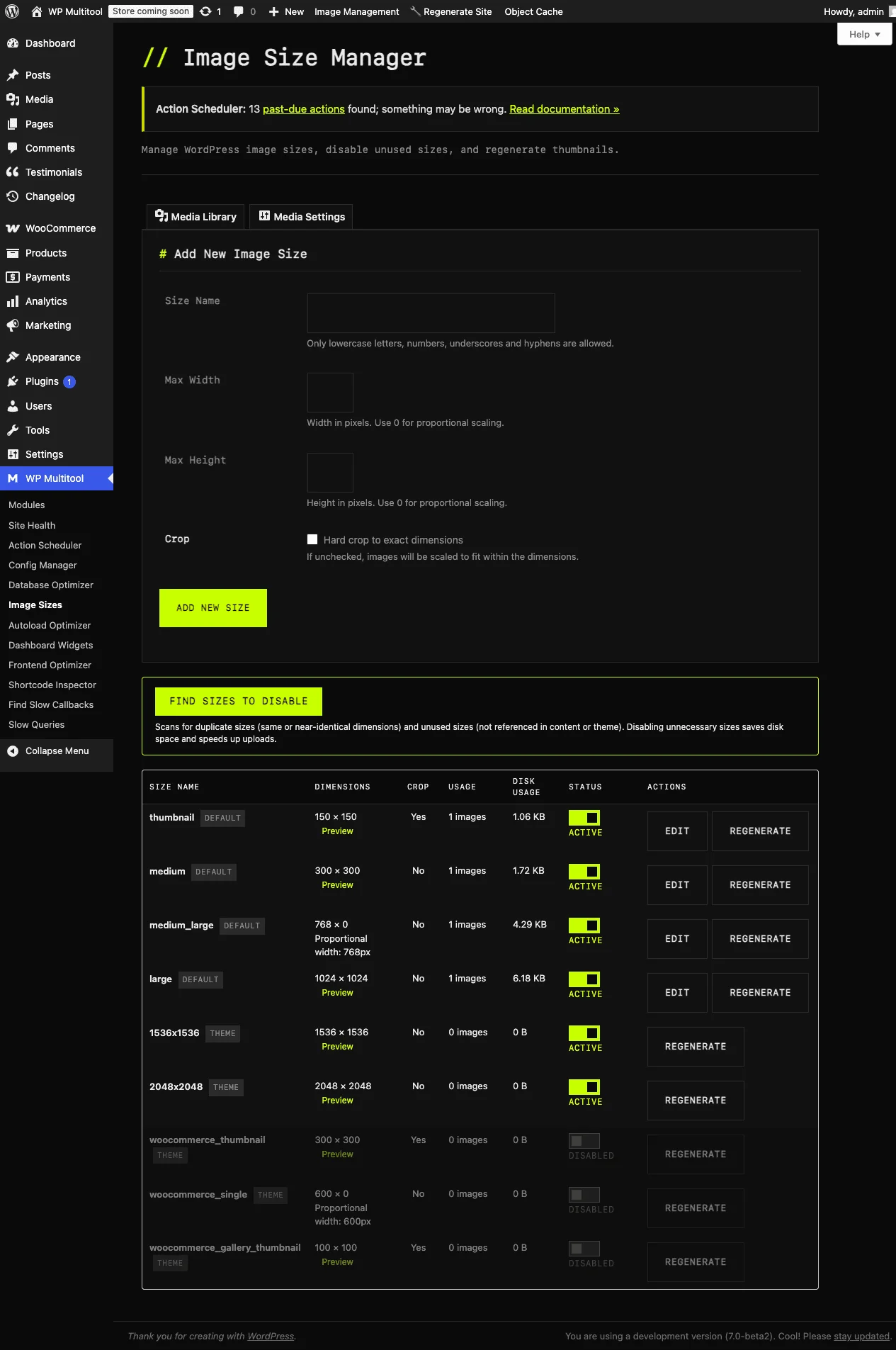Screen dimensions: 896x1350
Task: Click the WordPress logo icon in admin bar
Action: click(12, 11)
